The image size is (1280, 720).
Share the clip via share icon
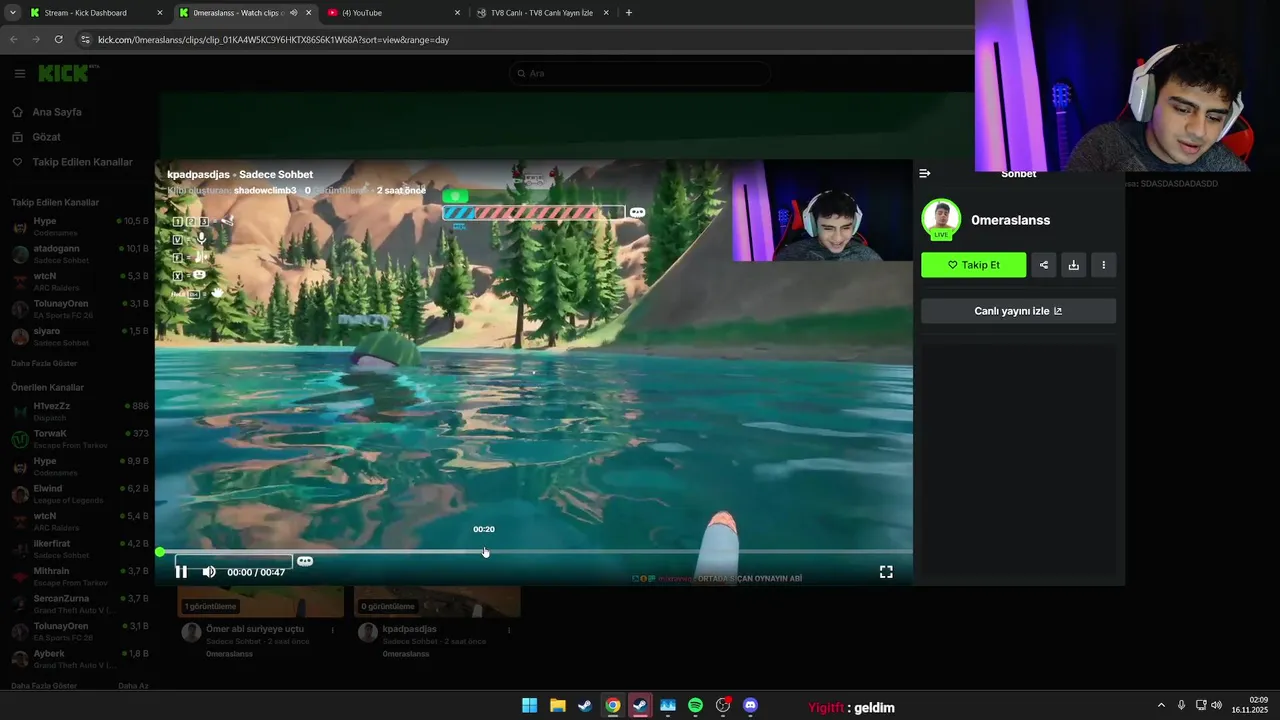1044,265
